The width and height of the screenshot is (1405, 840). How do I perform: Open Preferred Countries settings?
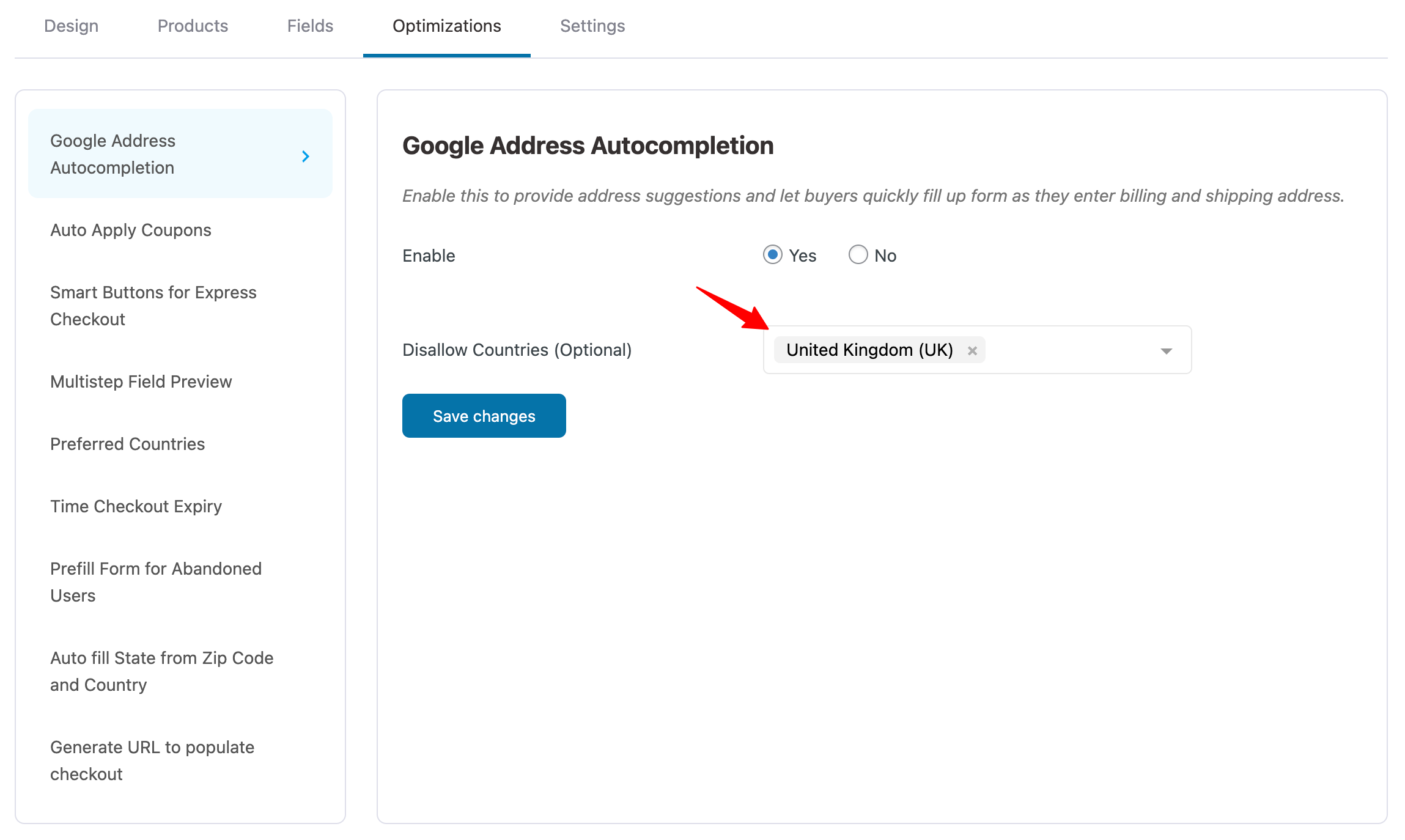coord(127,444)
